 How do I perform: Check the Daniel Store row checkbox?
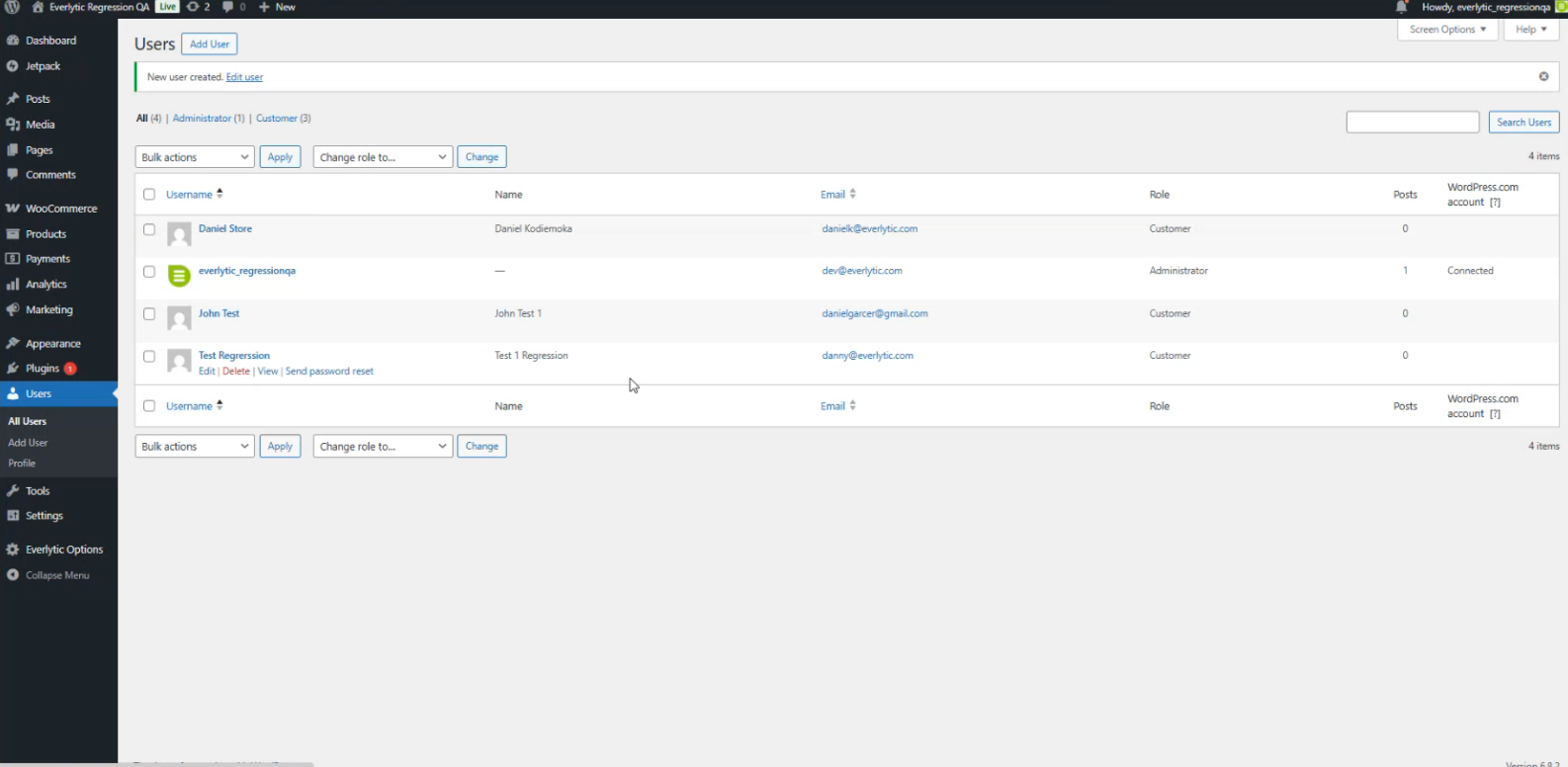(x=149, y=229)
